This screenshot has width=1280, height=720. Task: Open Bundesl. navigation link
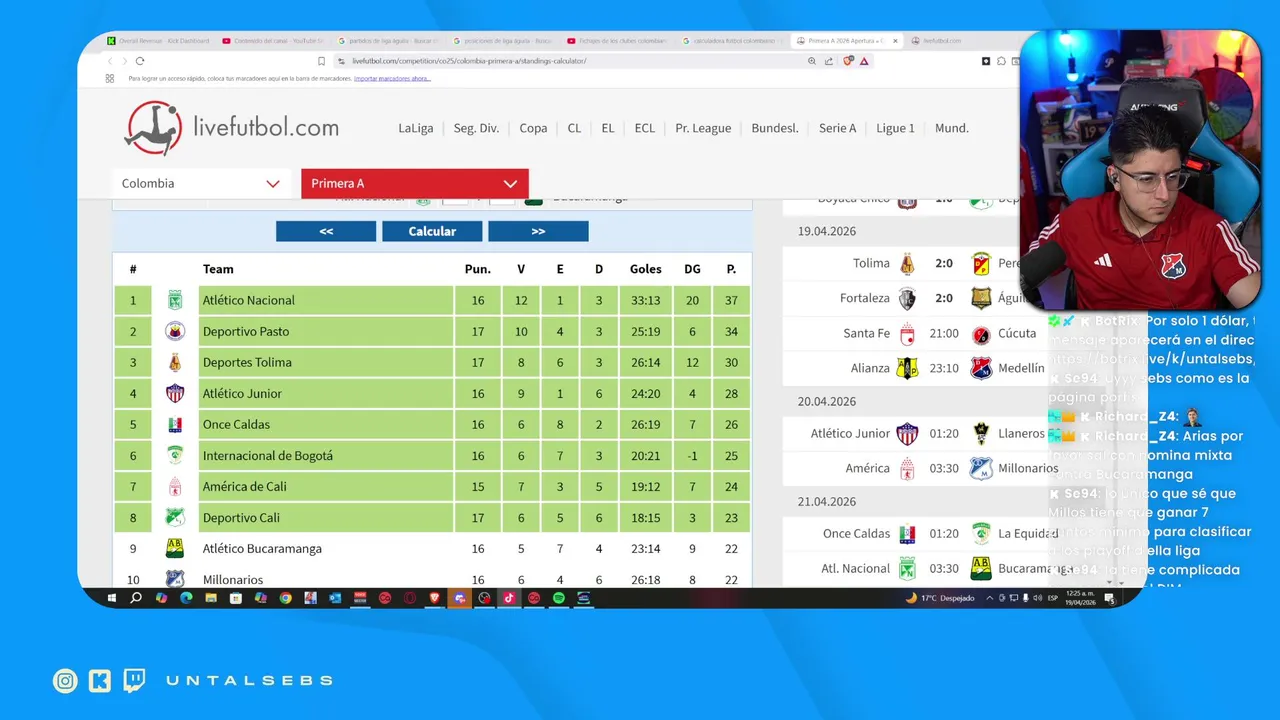point(775,128)
